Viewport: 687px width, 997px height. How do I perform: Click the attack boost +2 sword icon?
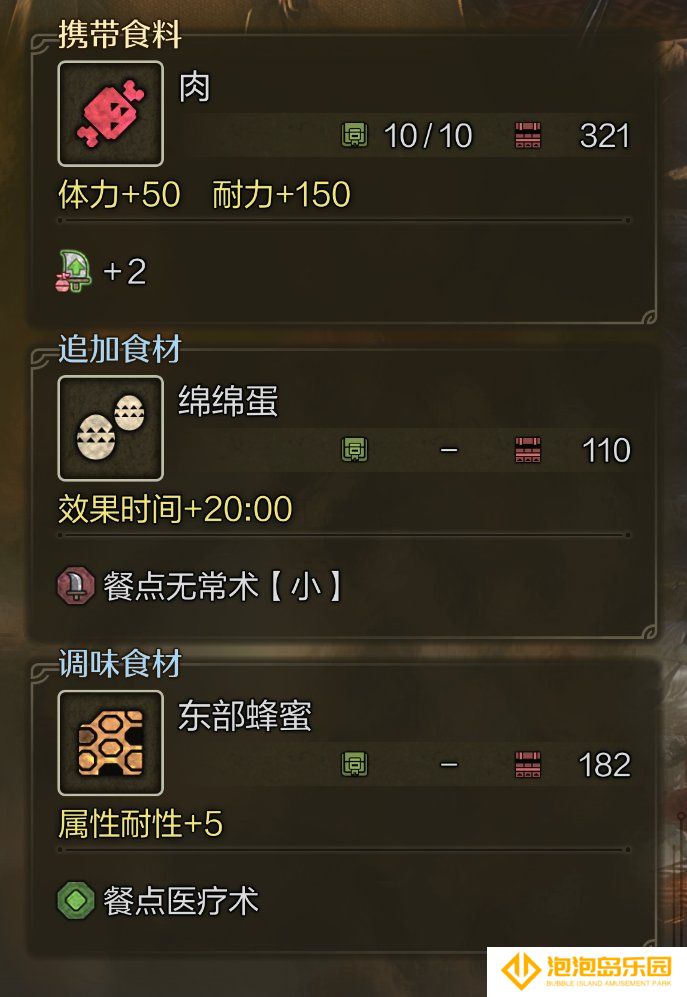pyautogui.click(x=73, y=272)
